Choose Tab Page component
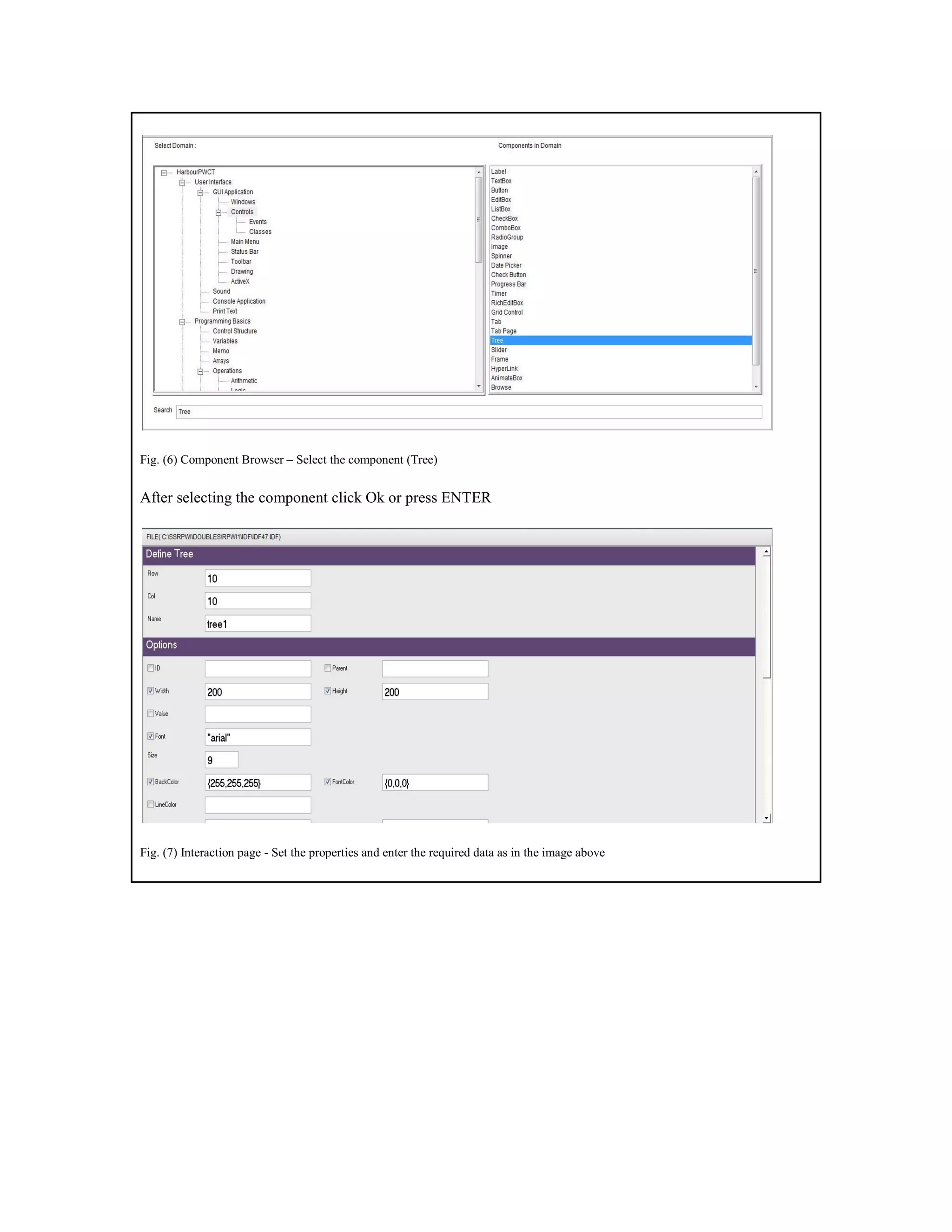Viewport: 952px width, 1232px height. coord(621,331)
